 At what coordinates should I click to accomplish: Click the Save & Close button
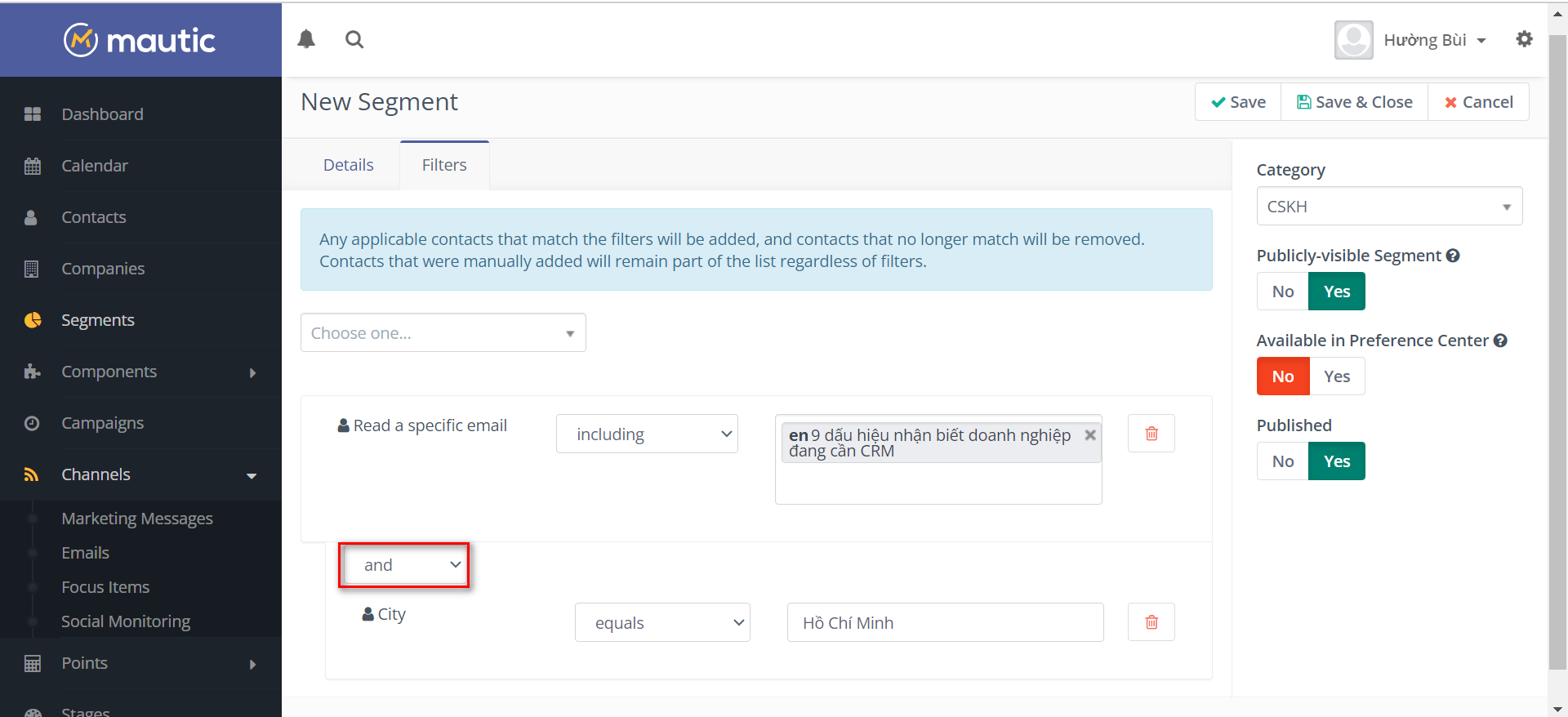tap(1354, 102)
